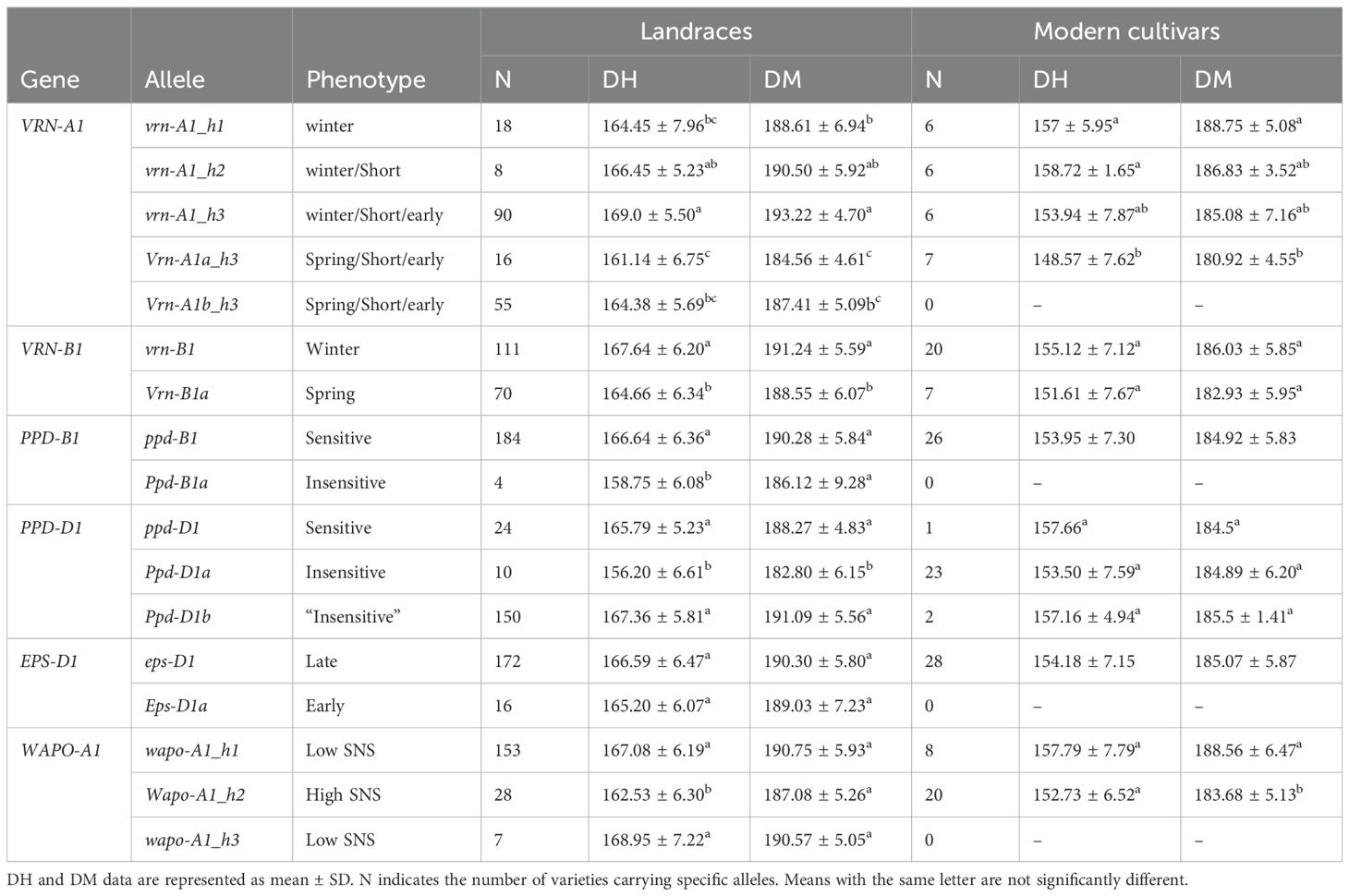Click the DM header under Modern cultivars
This screenshot has height=896, width=1349.
pos(1213,79)
